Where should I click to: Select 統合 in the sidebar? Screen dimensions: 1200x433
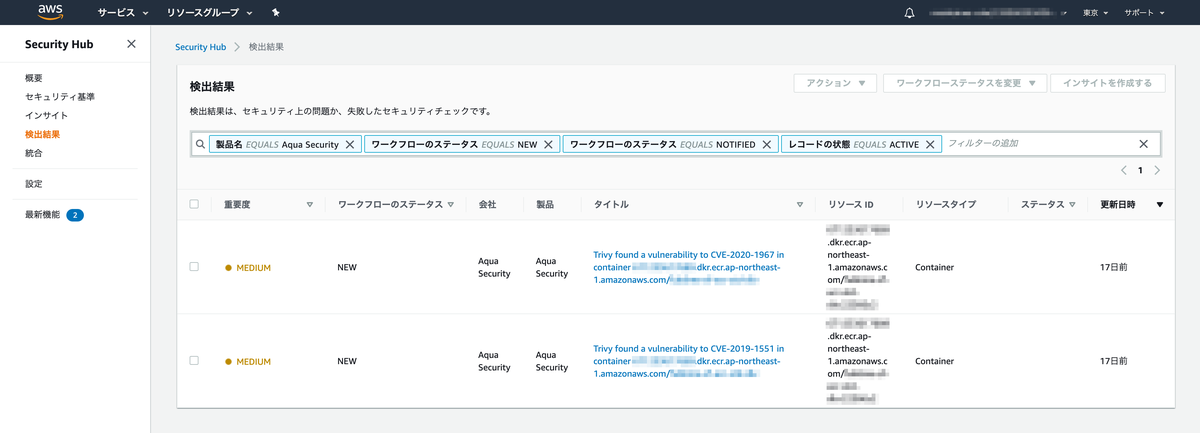pos(34,153)
